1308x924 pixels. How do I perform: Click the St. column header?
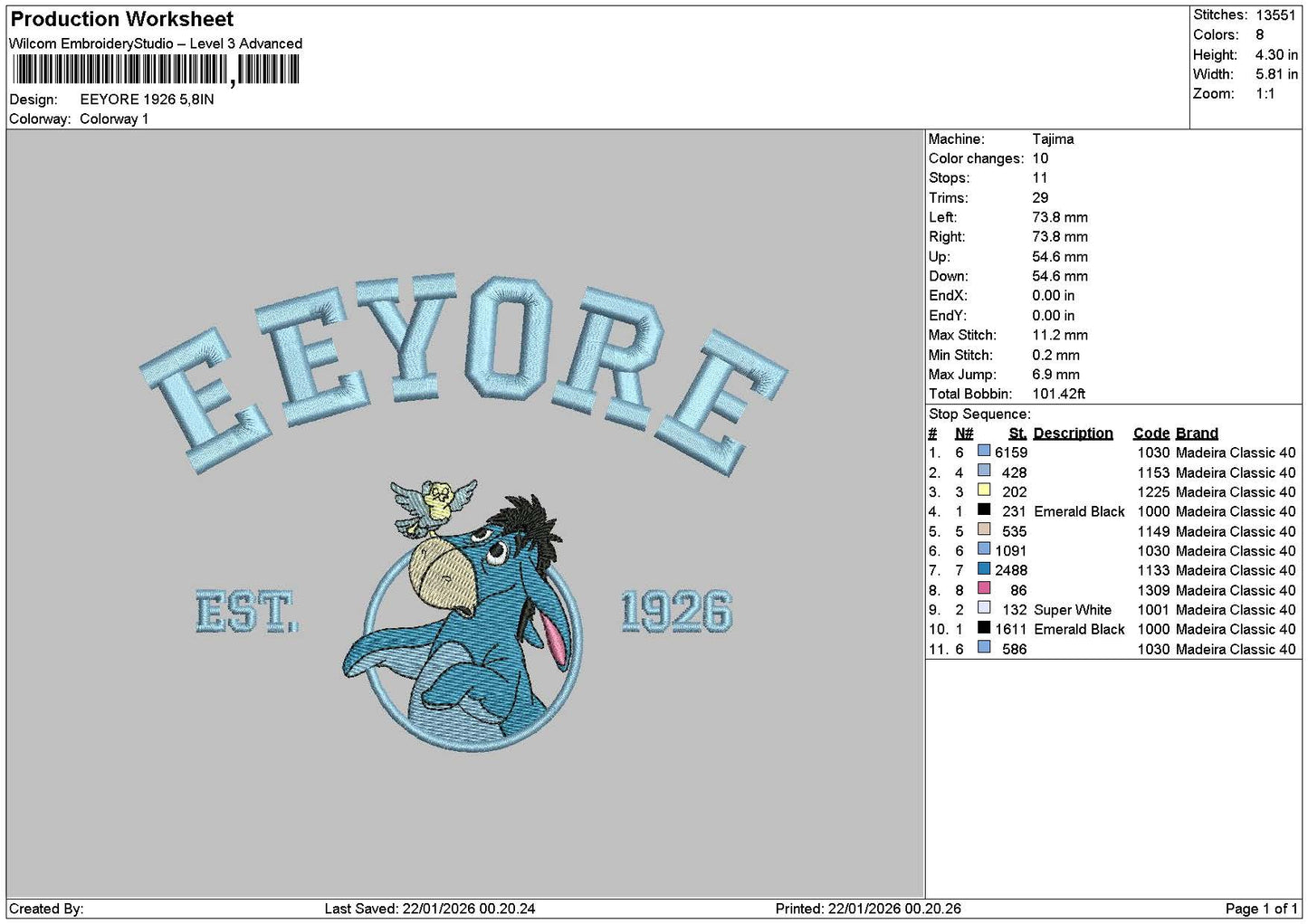click(1017, 433)
